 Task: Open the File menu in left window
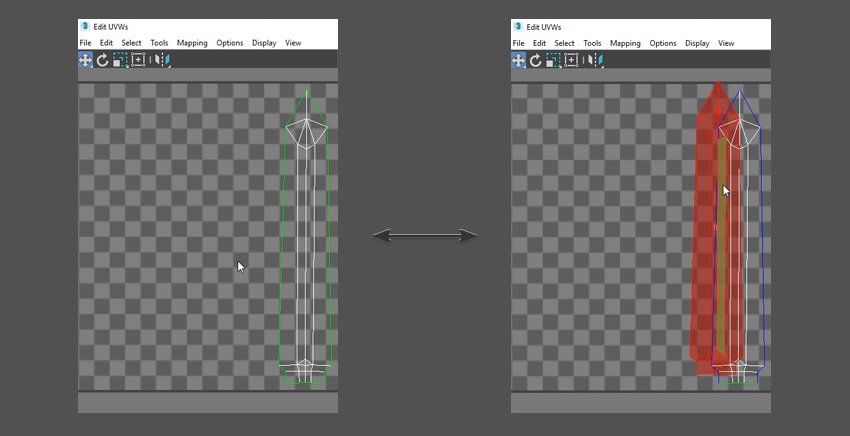click(x=85, y=43)
